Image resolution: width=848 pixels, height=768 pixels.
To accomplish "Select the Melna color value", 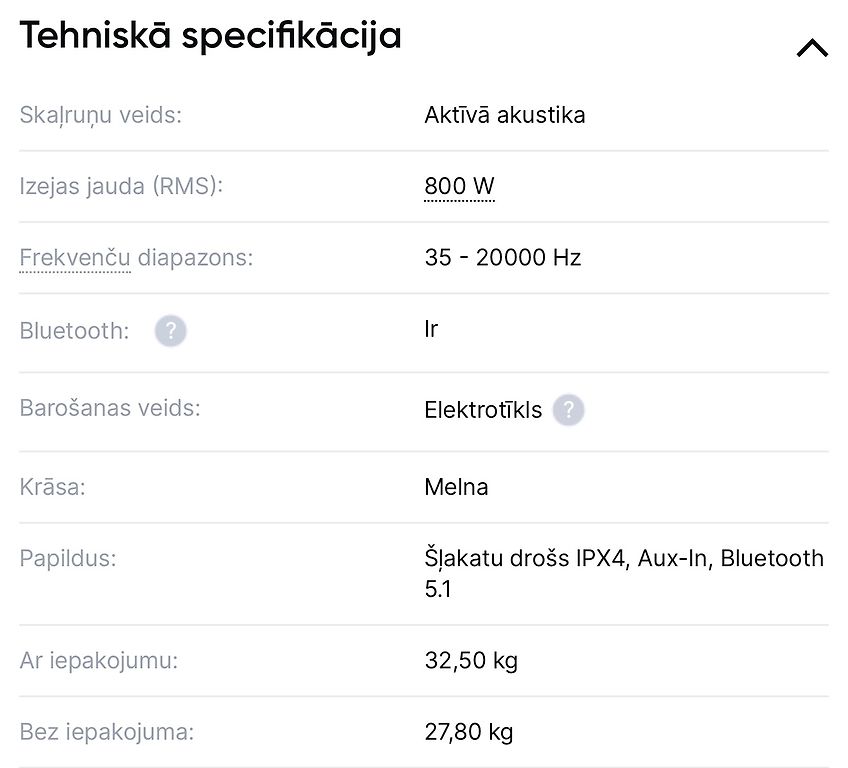I will [x=456, y=487].
